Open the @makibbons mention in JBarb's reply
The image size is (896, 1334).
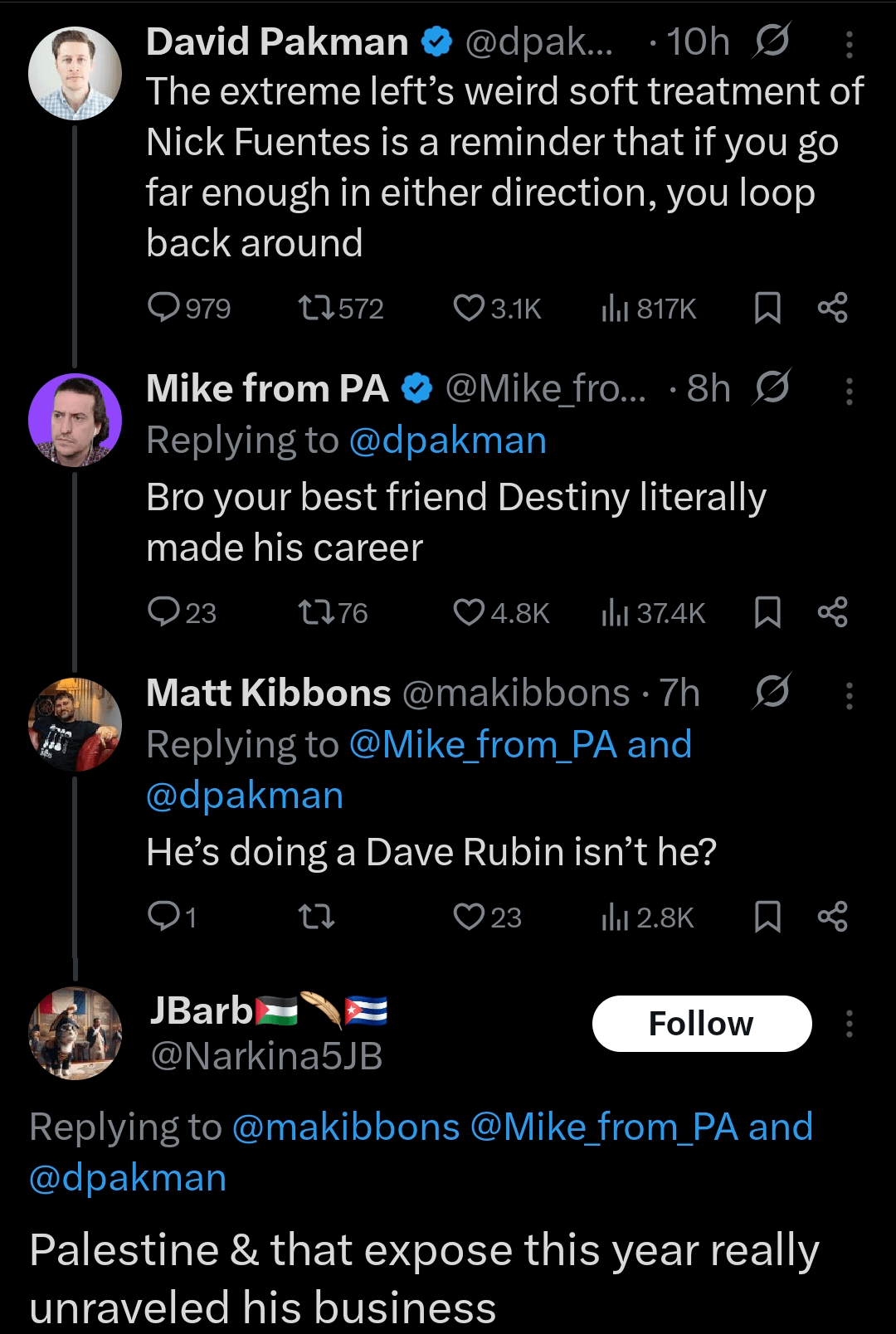[x=345, y=1127]
